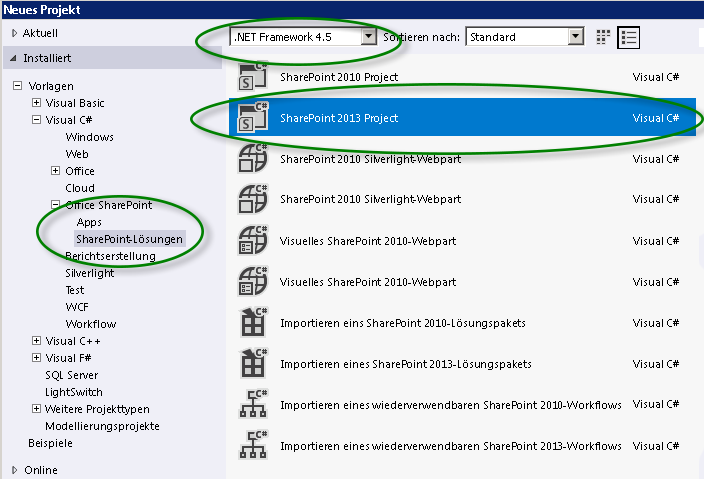Click the wiederverwendbaren SharePoint 2010-Workflows icon
704x479 pixels.
pos(253,404)
